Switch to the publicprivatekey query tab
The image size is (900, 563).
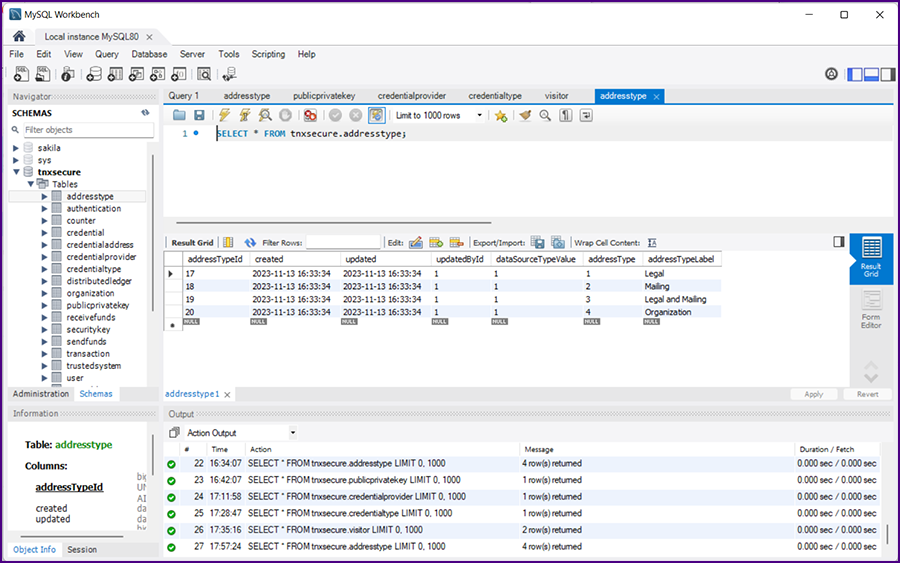coord(324,96)
